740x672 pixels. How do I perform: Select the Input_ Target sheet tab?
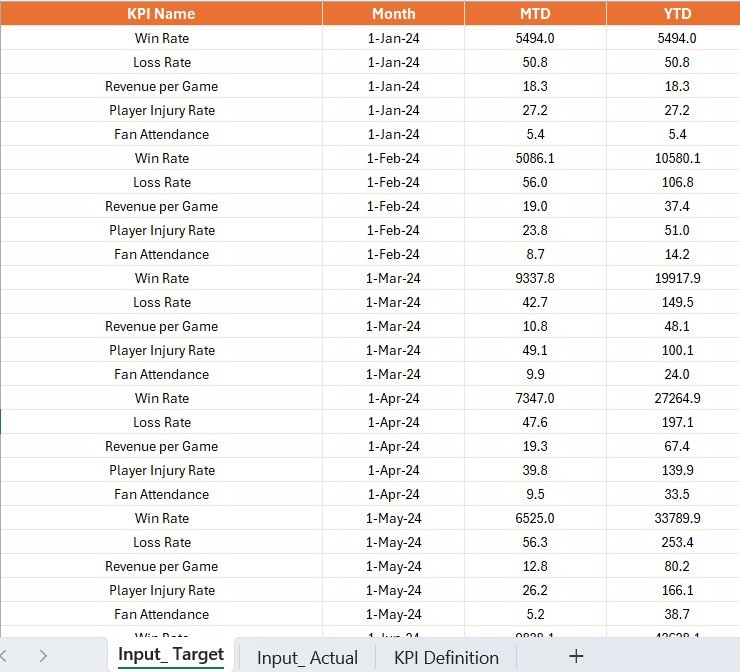click(171, 655)
